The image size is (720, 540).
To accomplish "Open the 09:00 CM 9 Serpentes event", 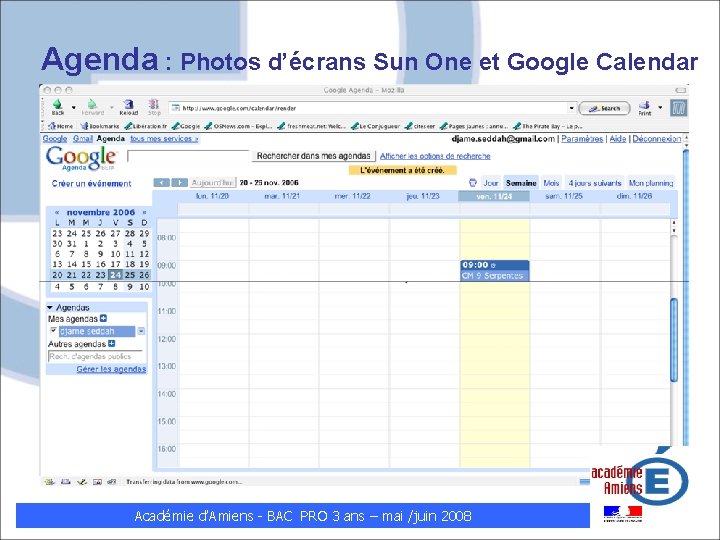I will [x=495, y=270].
